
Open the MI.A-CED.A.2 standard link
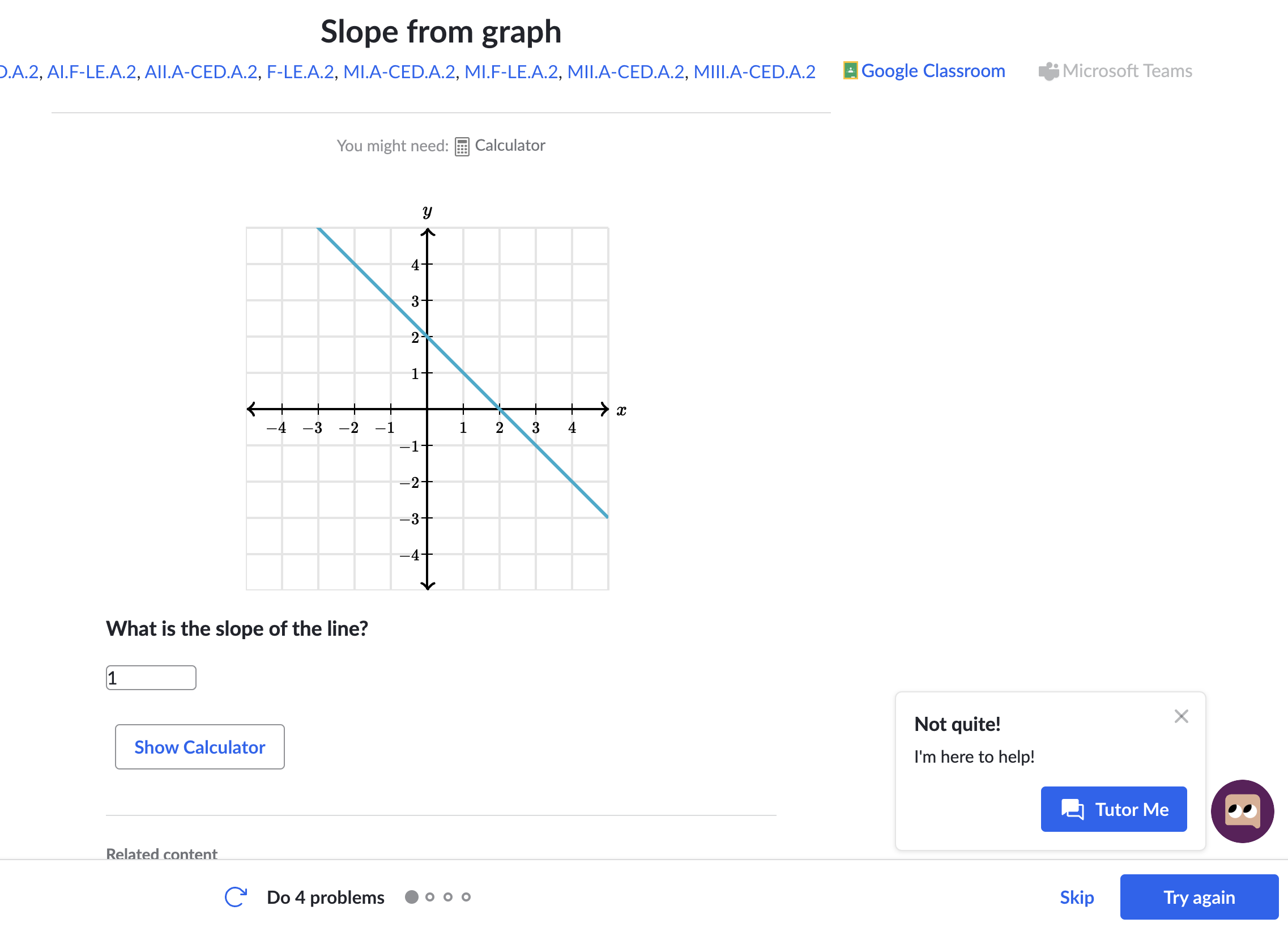pyautogui.click(x=399, y=71)
